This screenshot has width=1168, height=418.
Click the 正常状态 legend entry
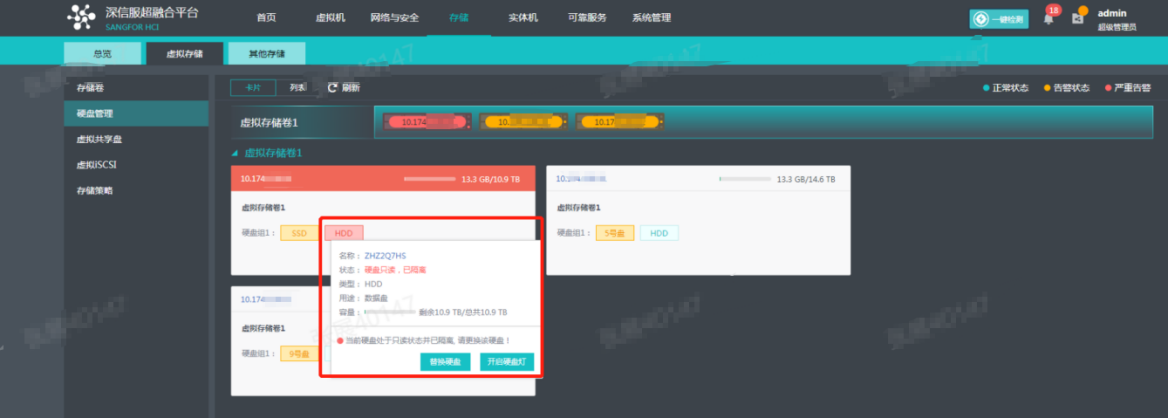[x=1006, y=88]
